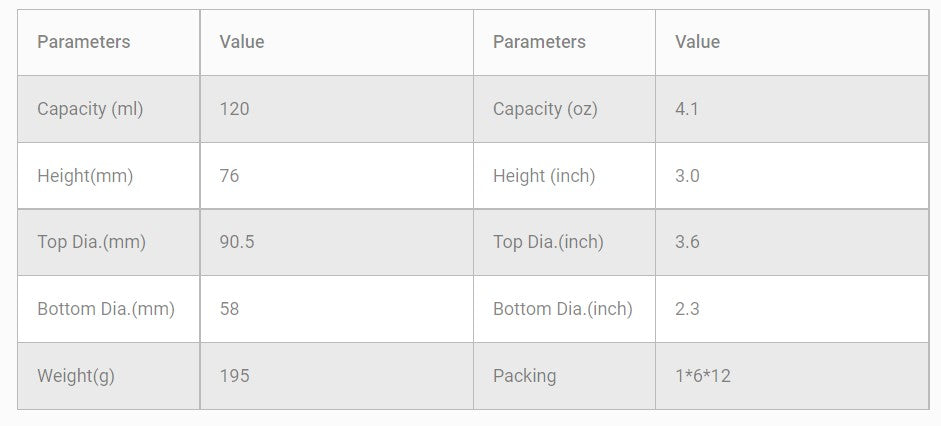Click the Packing label cell
Screen dimensions: 941x426
pyautogui.click(x=524, y=376)
